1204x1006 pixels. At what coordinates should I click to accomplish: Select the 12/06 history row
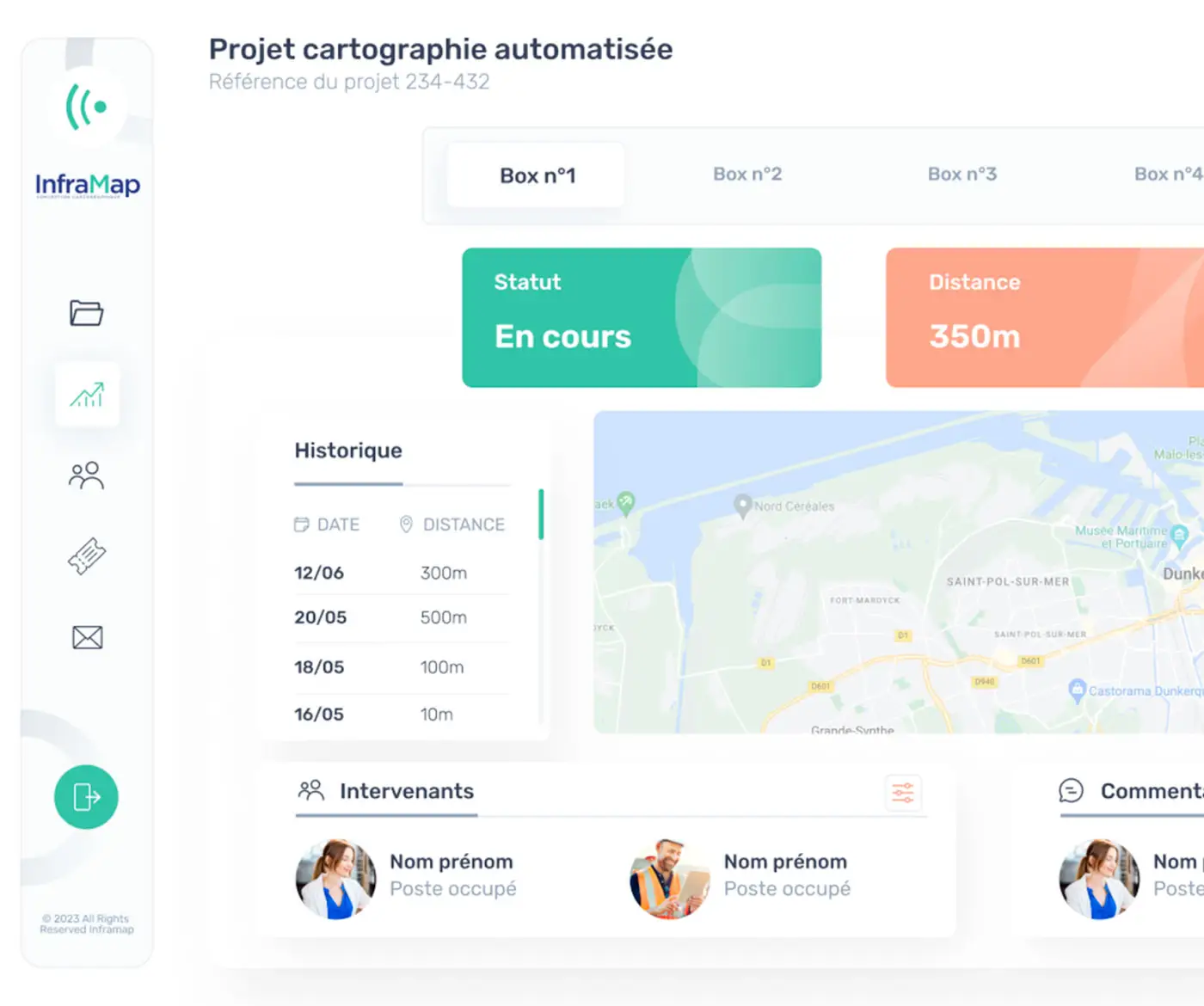400,573
